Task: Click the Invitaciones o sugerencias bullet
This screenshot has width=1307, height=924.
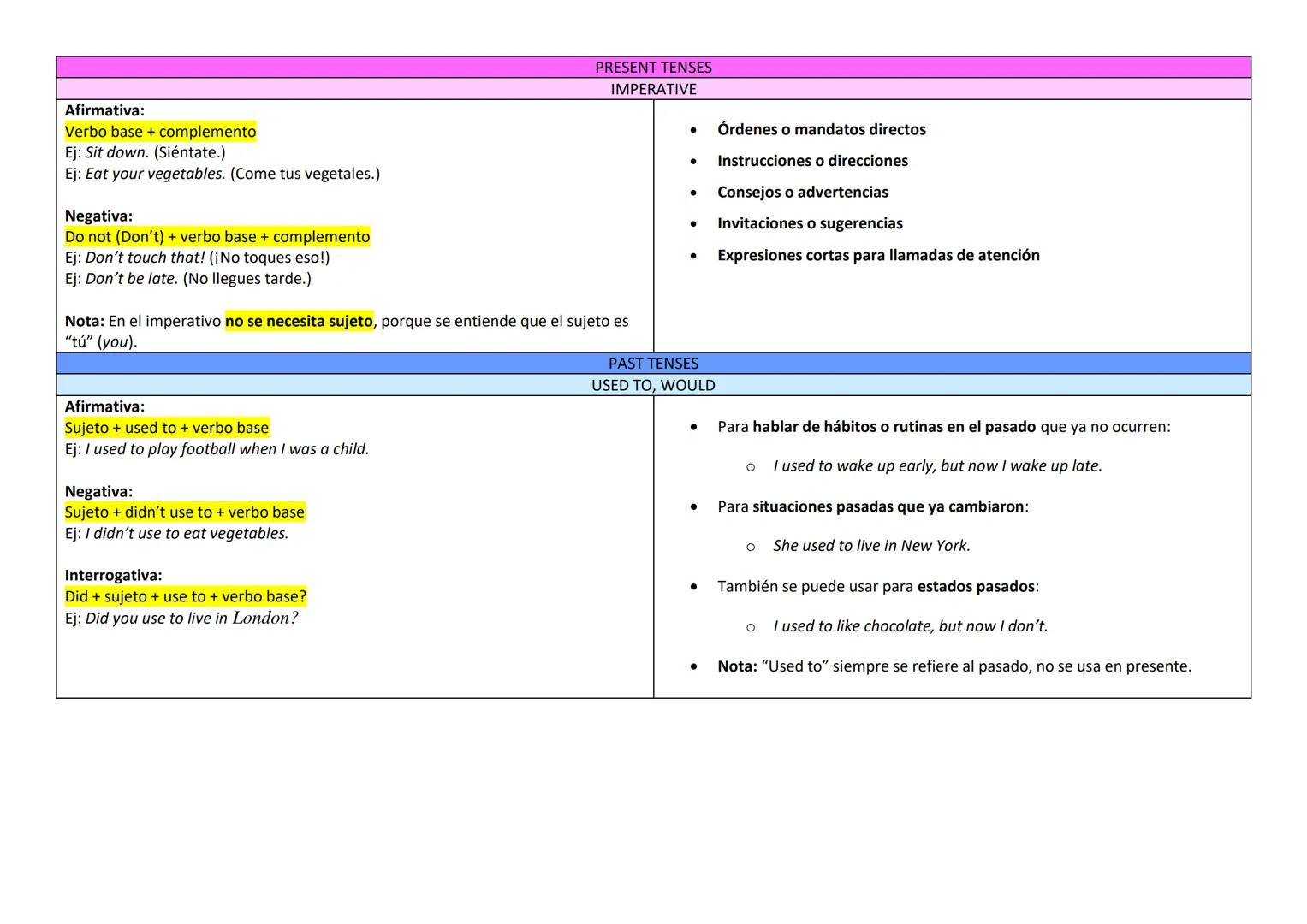Action: 810,223
